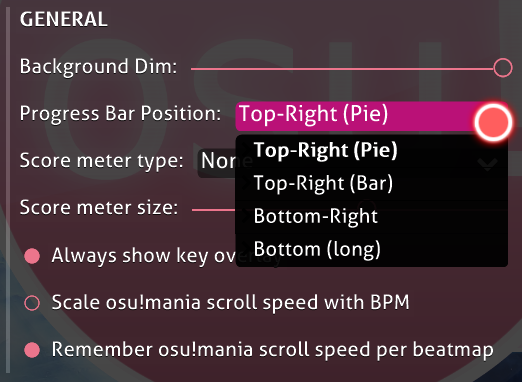Click the Score meter type label
522x382 pixels.
(101, 161)
